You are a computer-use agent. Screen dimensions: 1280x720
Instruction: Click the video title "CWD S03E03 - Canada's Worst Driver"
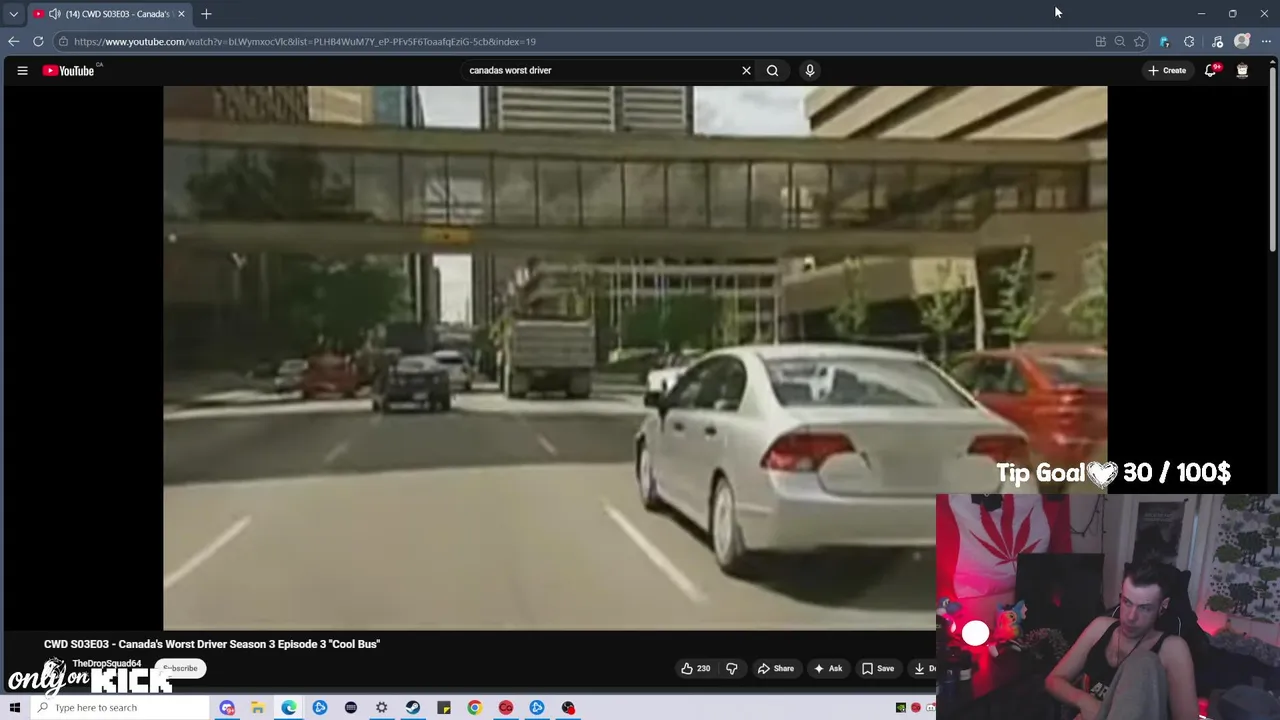coord(212,644)
